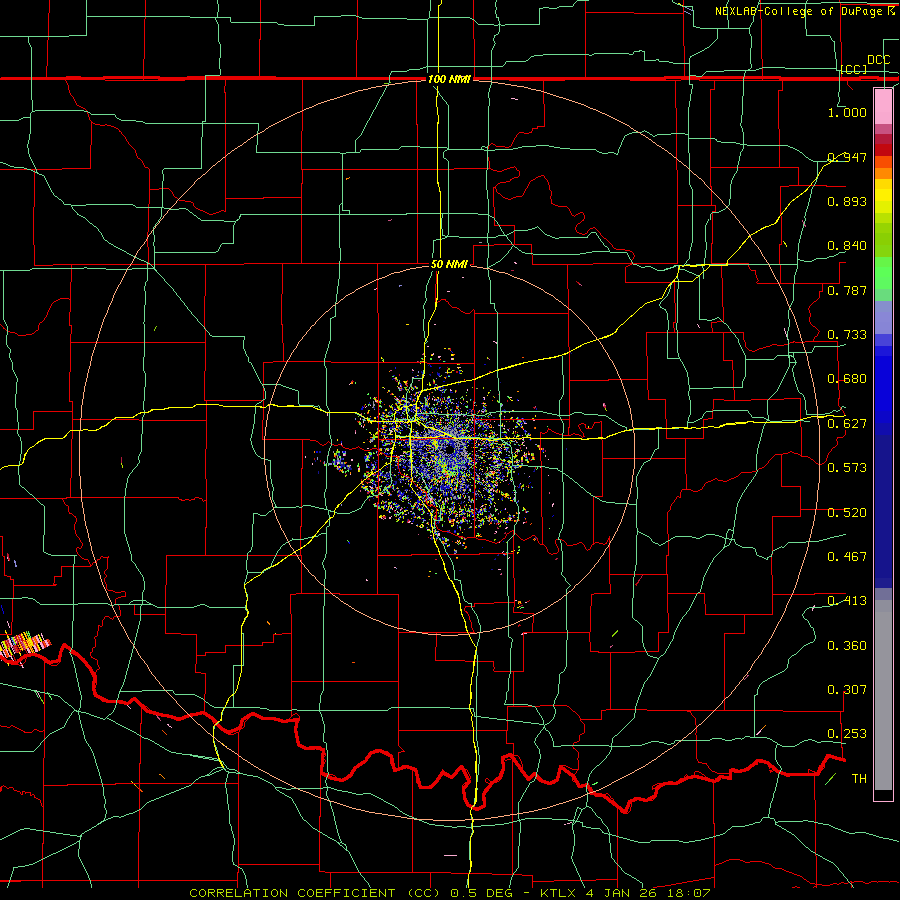
Task: Select the 0.627 legend value
Action: [x=847, y=424]
